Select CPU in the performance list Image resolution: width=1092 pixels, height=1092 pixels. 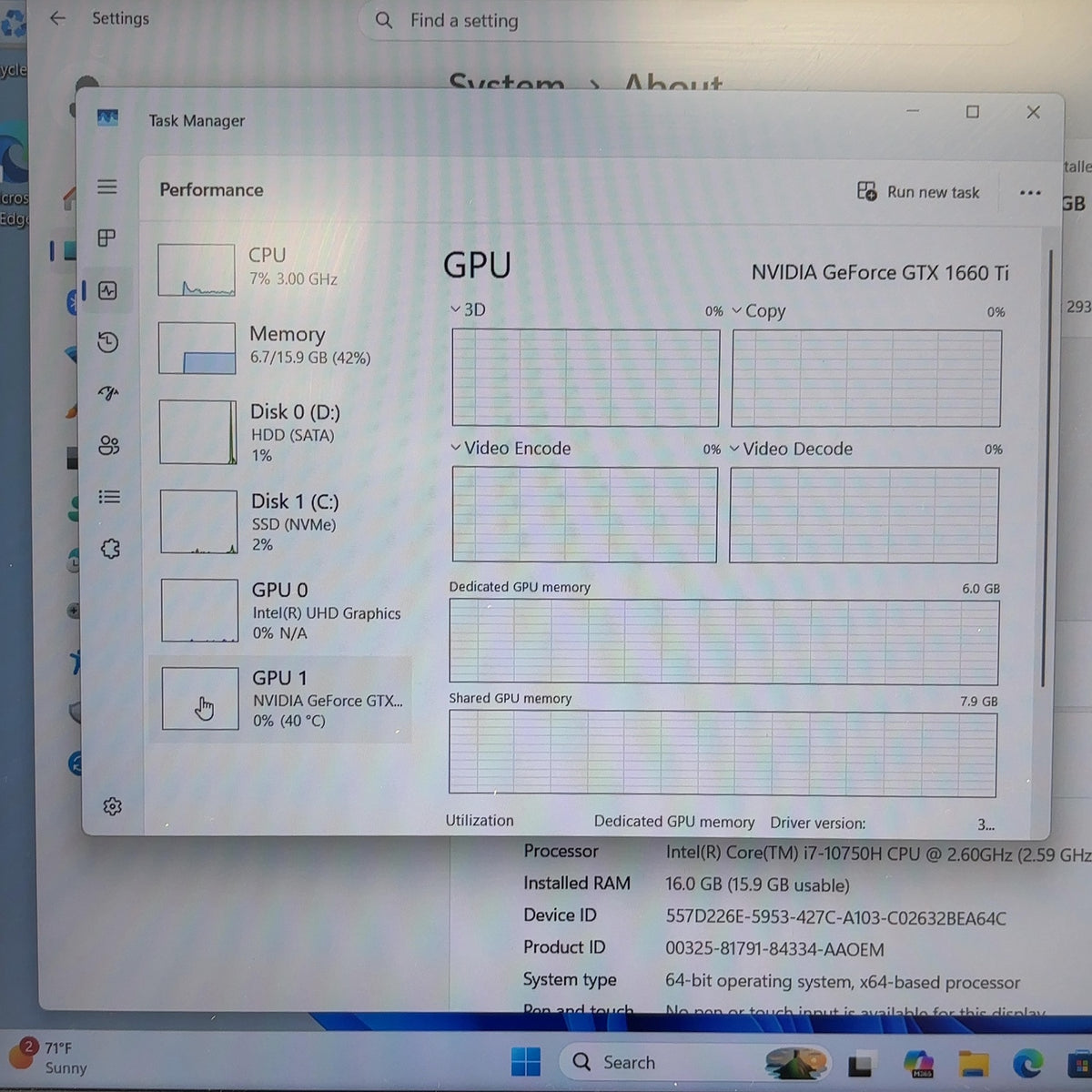click(x=280, y=269)
